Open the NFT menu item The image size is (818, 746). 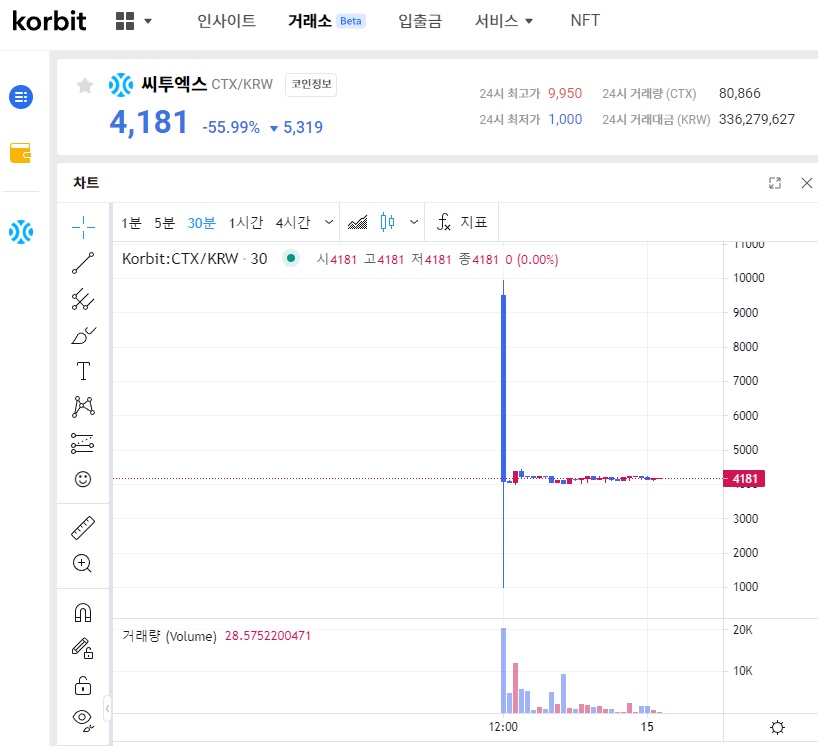click(x=585, y=20)
